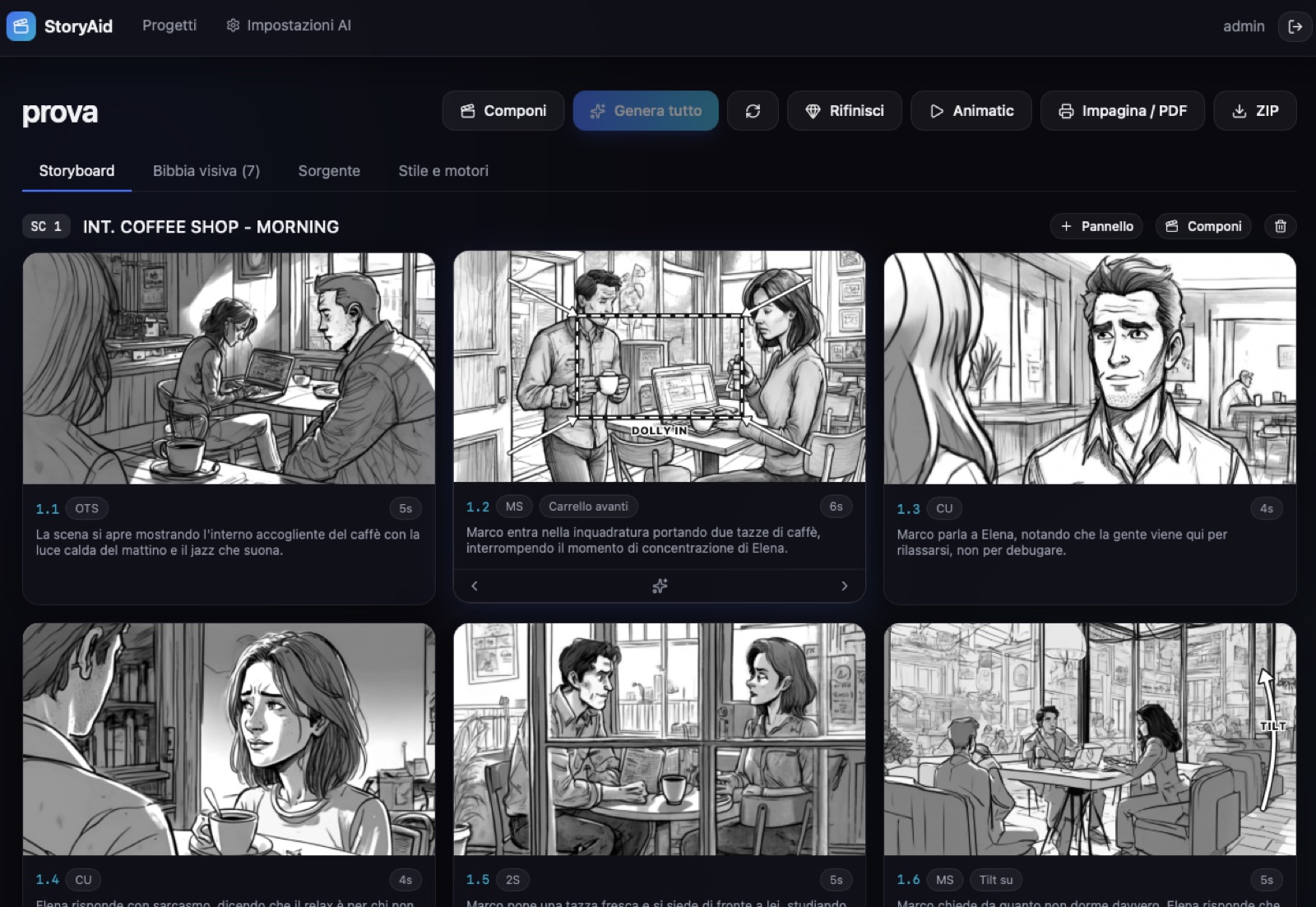Click the 5s duration badge on 1.1
Image resolution: width=1316 pixels, height=907 pixels.
(405, 508)
